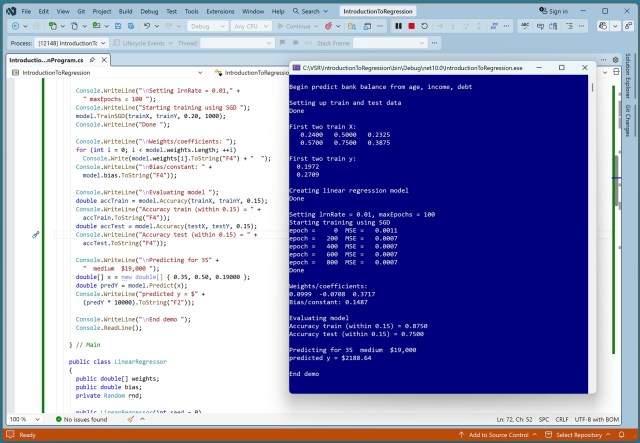640x443 pixels.
Task: Stop debugging with the red square button
Action: [412, 26]
